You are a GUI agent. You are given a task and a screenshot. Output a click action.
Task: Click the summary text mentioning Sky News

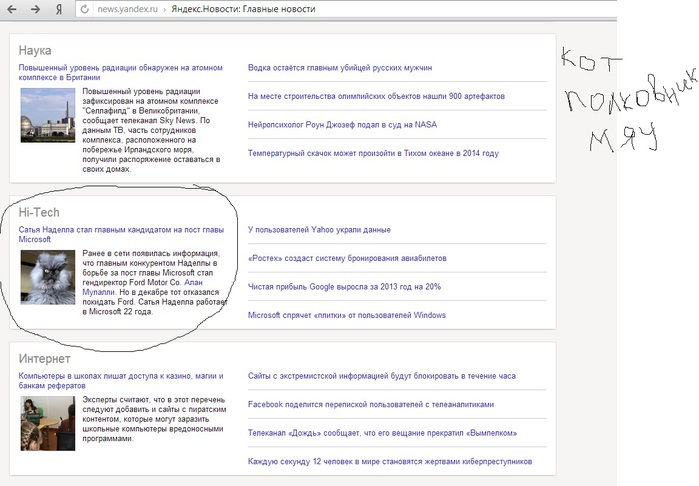(x=151, y=130)
